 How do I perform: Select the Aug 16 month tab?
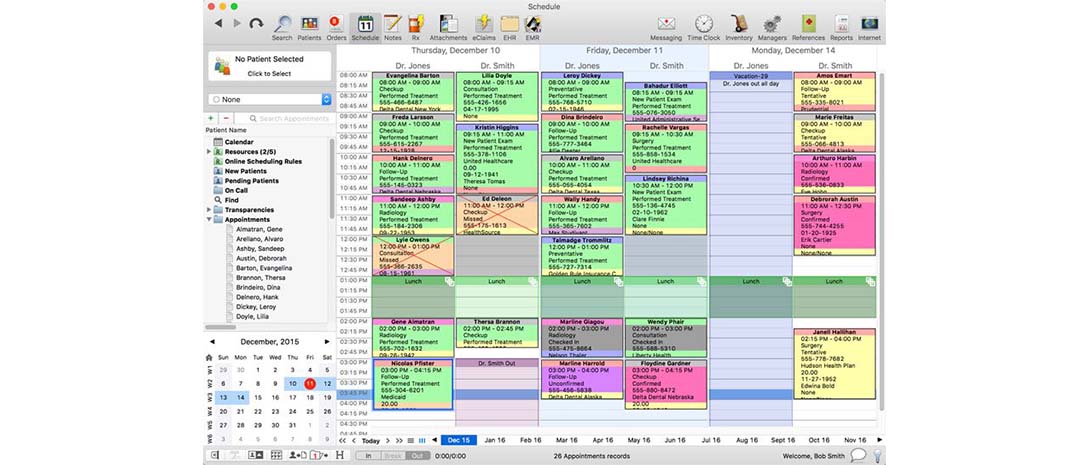[x=747, y=440]
